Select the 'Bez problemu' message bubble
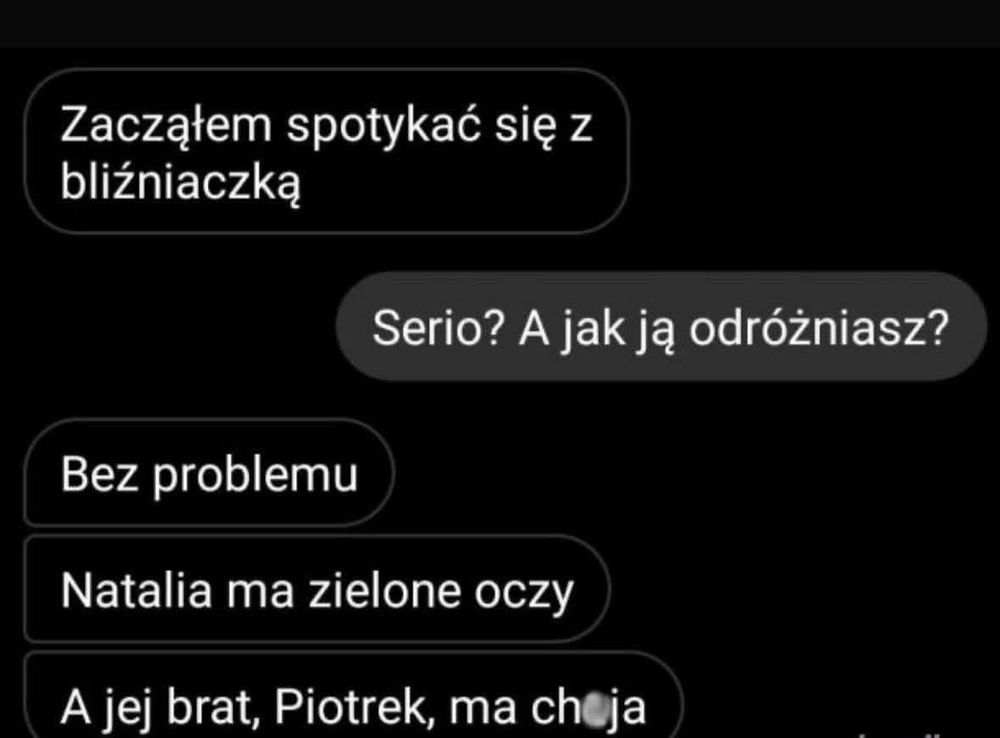Screen dimensions: 1000x738 [x=209, y=473]
